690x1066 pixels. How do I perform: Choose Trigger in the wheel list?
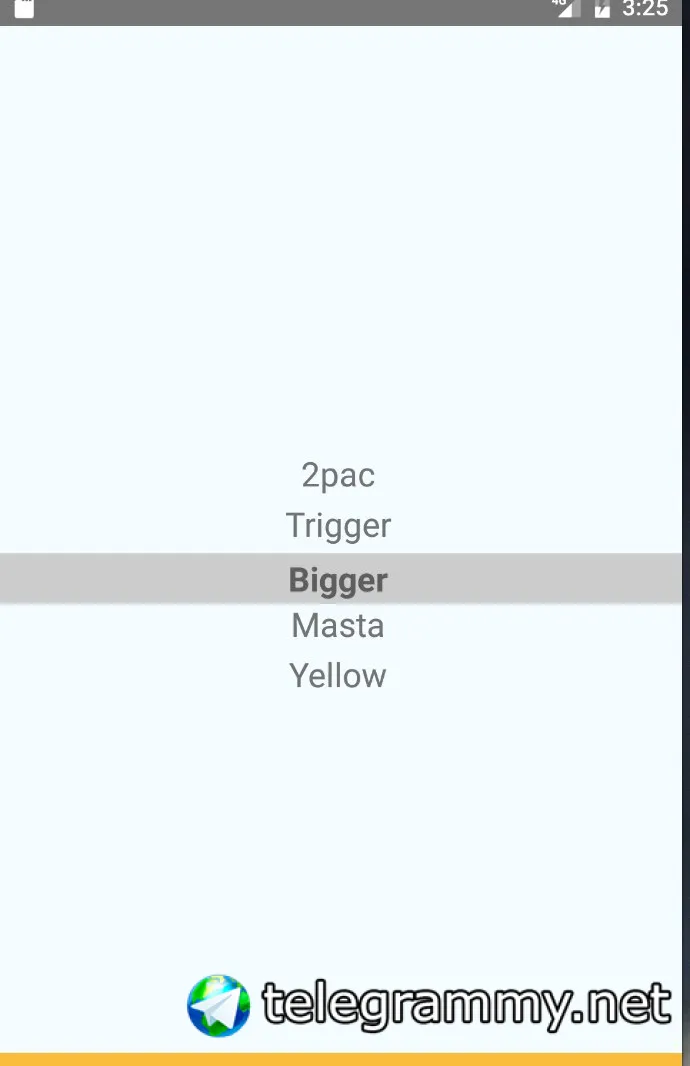338,525
